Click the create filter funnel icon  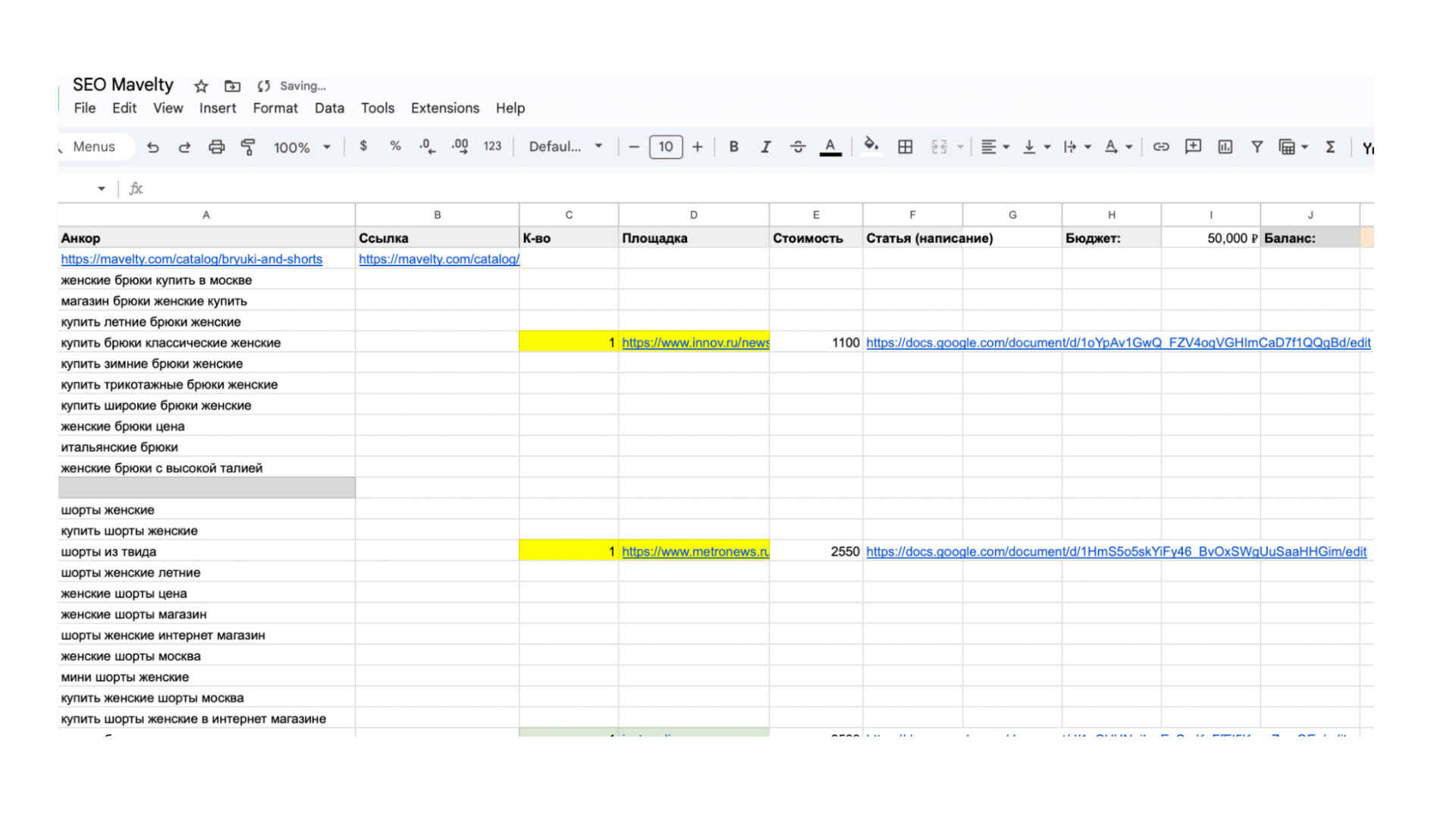click(1257, 147)
